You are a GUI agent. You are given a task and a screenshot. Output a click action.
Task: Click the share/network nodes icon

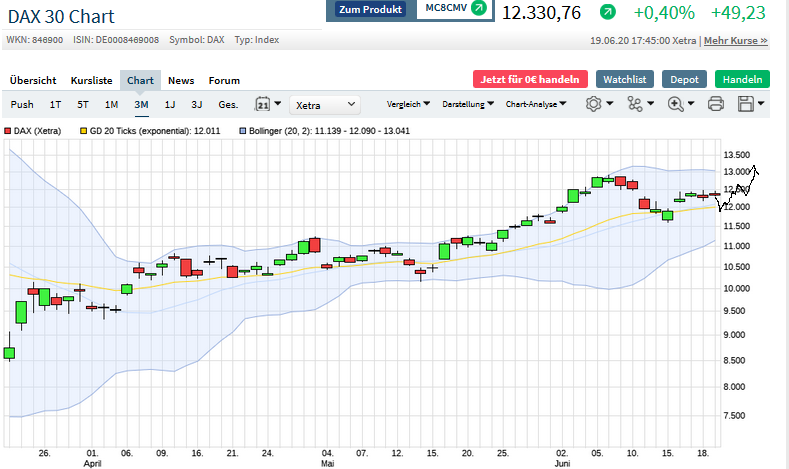click(635, 104)
